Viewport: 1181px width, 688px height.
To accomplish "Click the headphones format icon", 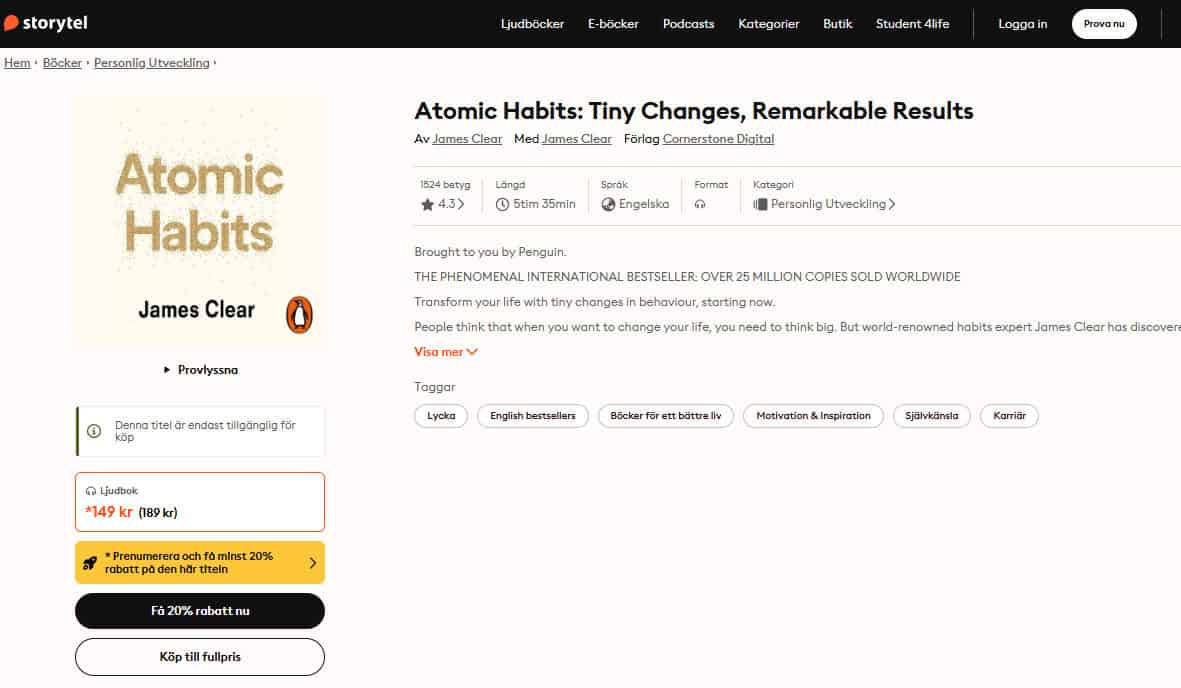I will coord(700,204).
